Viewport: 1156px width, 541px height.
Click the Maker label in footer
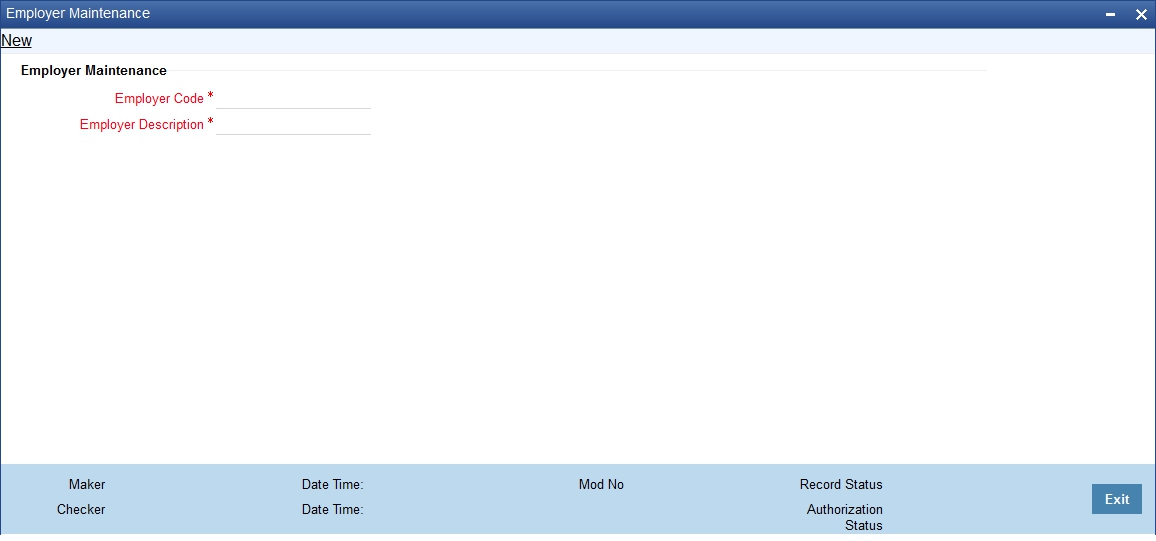click(87, 485)
